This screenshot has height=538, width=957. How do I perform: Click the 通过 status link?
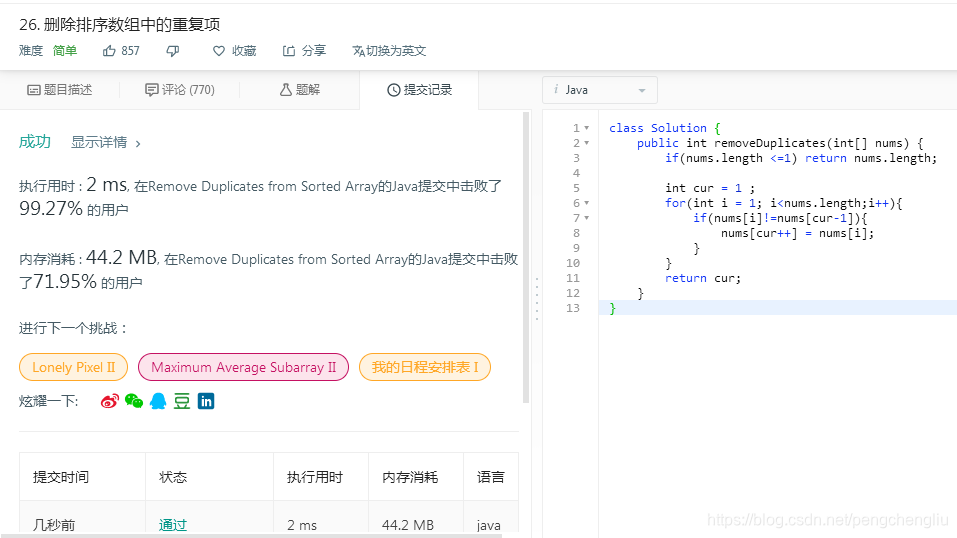click(x=173, y=525)
